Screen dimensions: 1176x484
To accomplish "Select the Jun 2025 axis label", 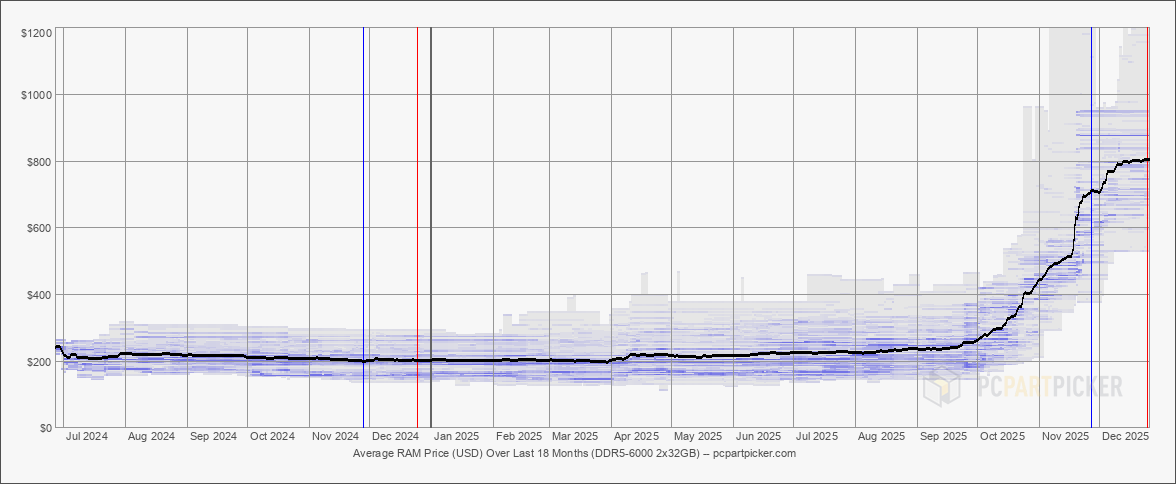I will [x=759, y=436].
